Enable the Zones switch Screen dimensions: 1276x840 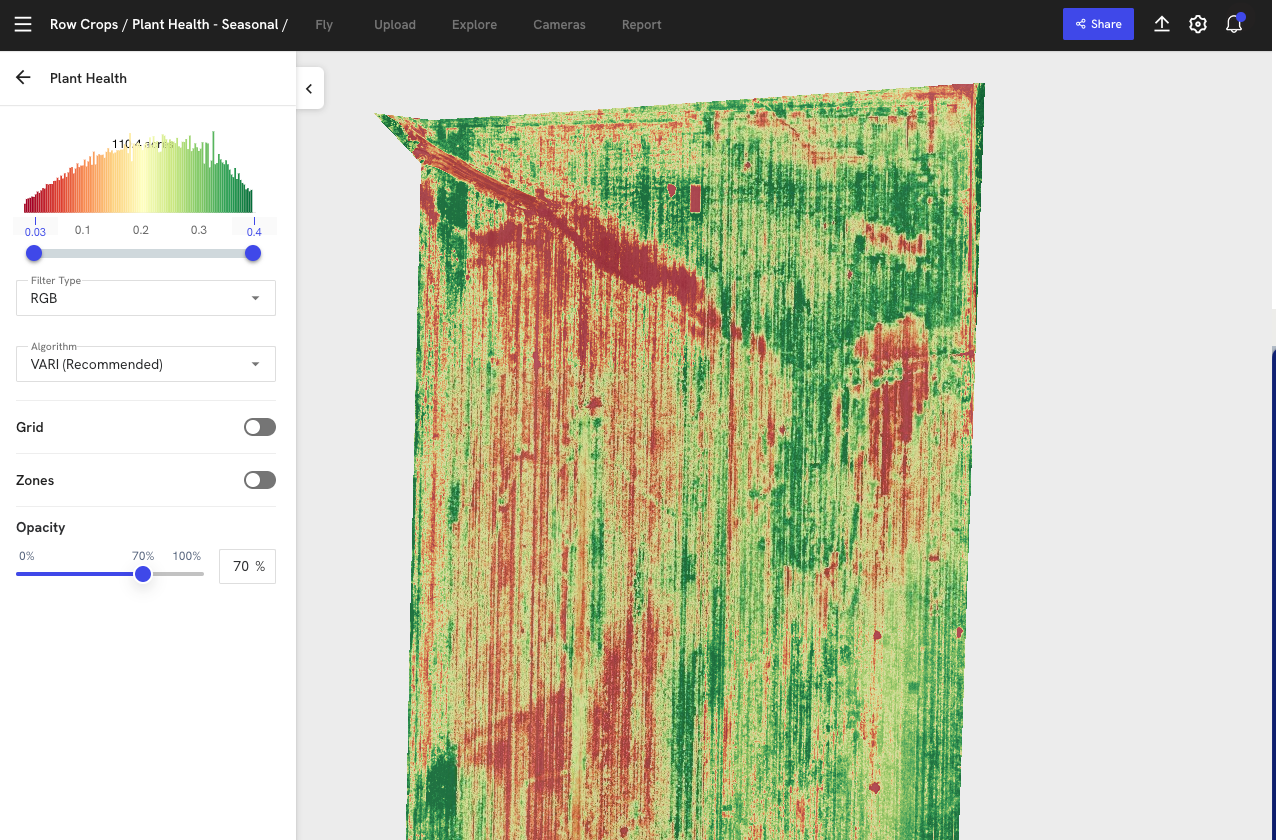coord(260,480)
